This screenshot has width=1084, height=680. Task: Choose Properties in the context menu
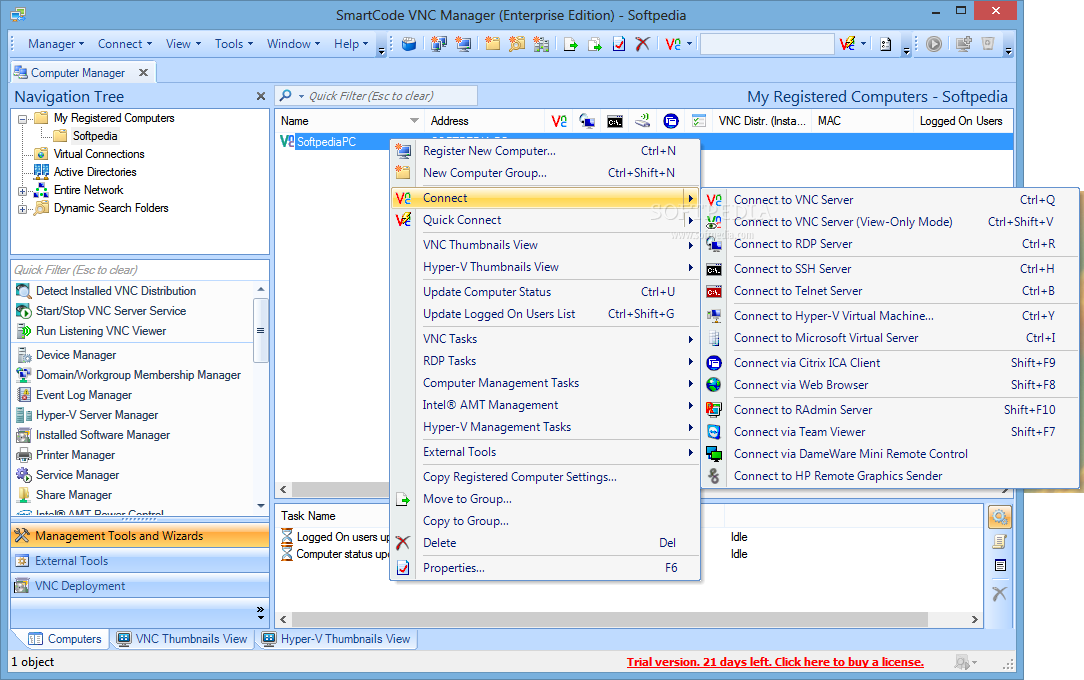pyautogui.click(x=545, y=568)
